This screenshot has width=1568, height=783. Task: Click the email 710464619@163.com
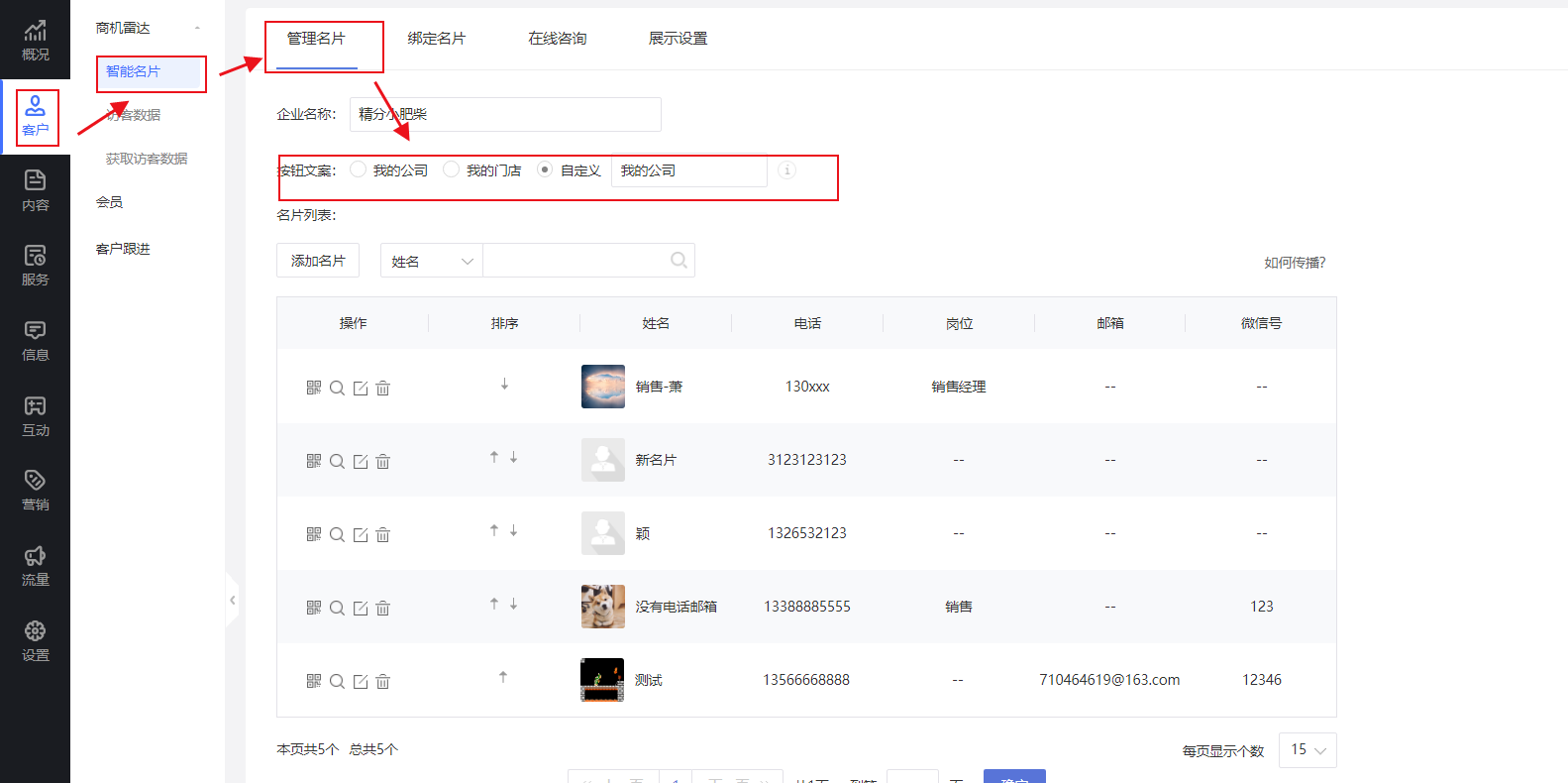click(x=1109, y=680)
